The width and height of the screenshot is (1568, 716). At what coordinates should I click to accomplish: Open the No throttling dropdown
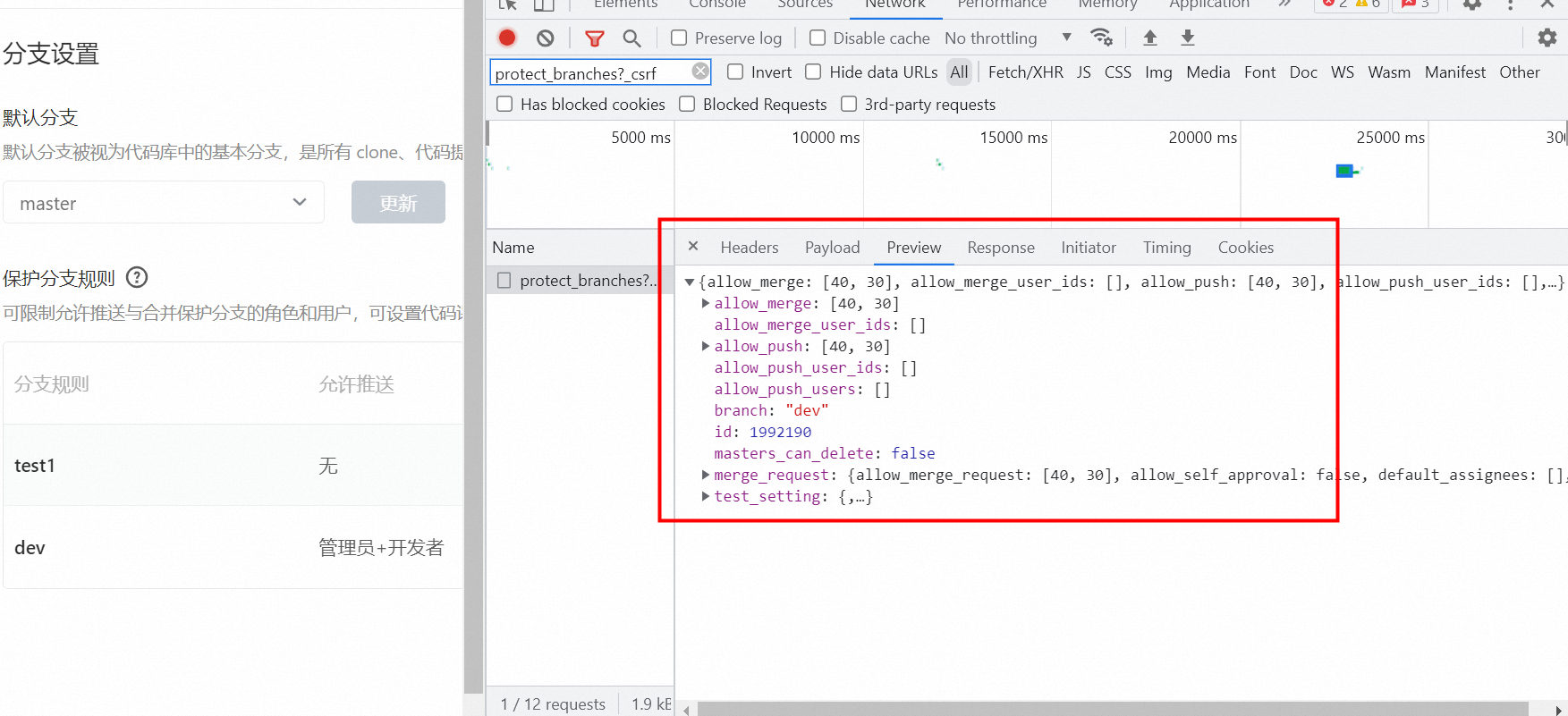[x=1008, y=38]
